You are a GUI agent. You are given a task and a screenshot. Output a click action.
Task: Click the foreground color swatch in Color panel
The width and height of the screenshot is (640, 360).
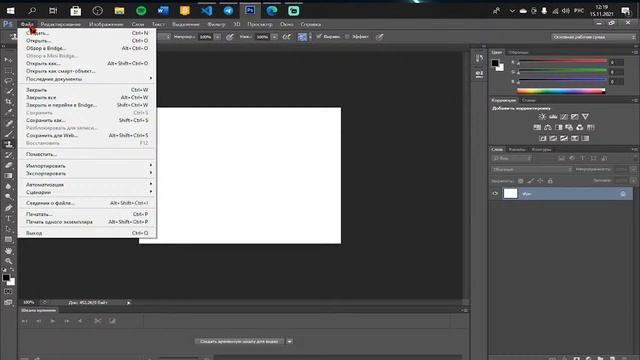(x=495, y=63)
